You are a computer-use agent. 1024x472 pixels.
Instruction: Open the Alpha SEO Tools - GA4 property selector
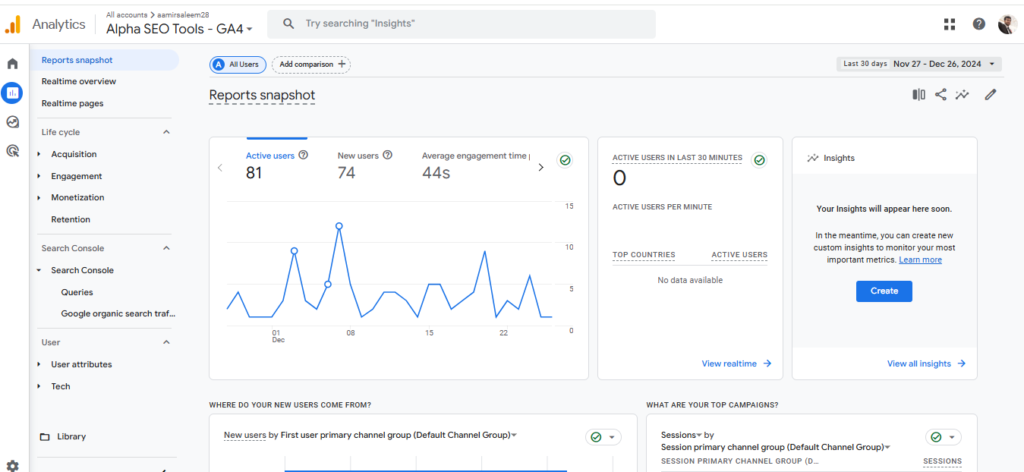click(180, 29)
